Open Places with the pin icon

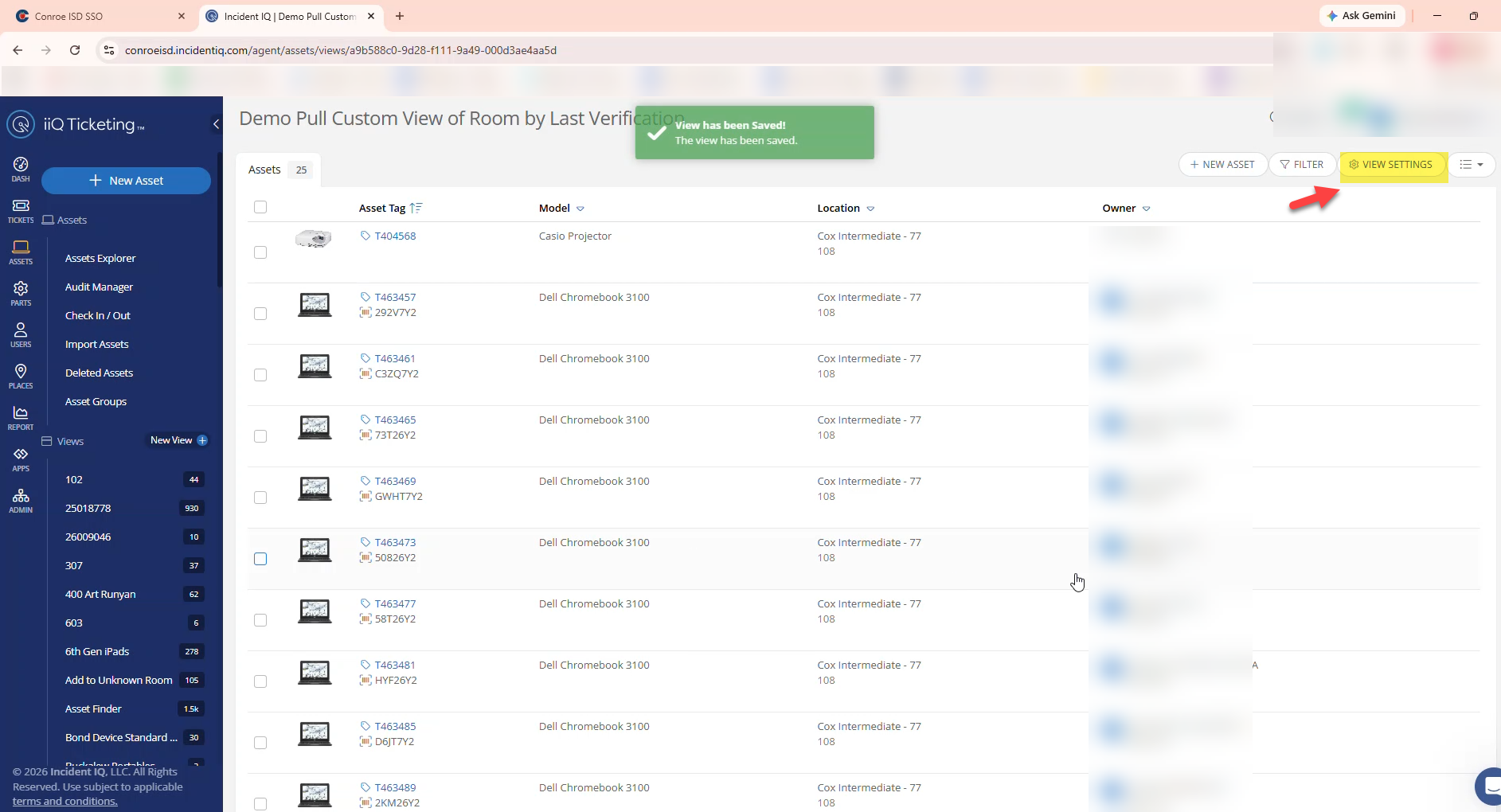[x=21, y=376]
